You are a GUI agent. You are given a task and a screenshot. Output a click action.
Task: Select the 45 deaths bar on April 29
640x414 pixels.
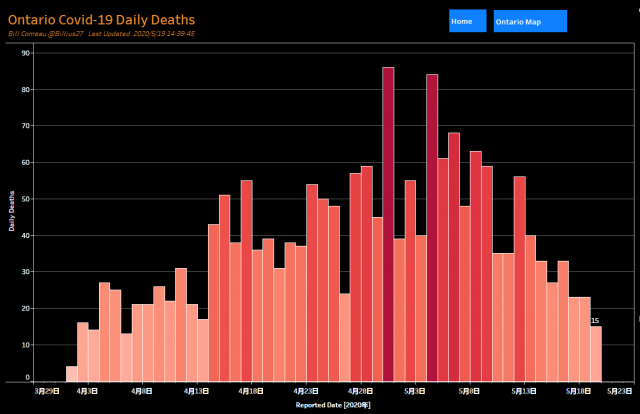[x=378, y=300]
